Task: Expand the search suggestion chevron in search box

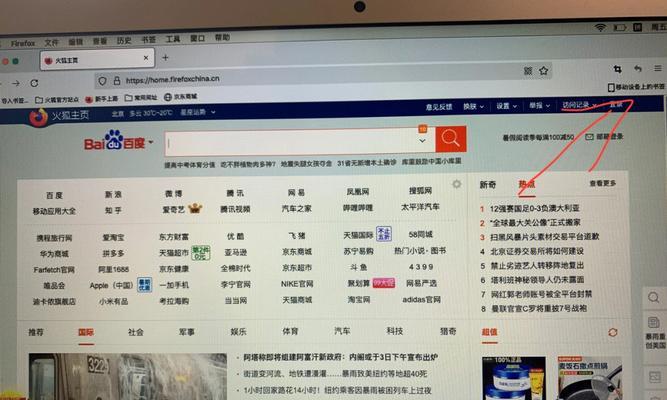Action: 422,140
